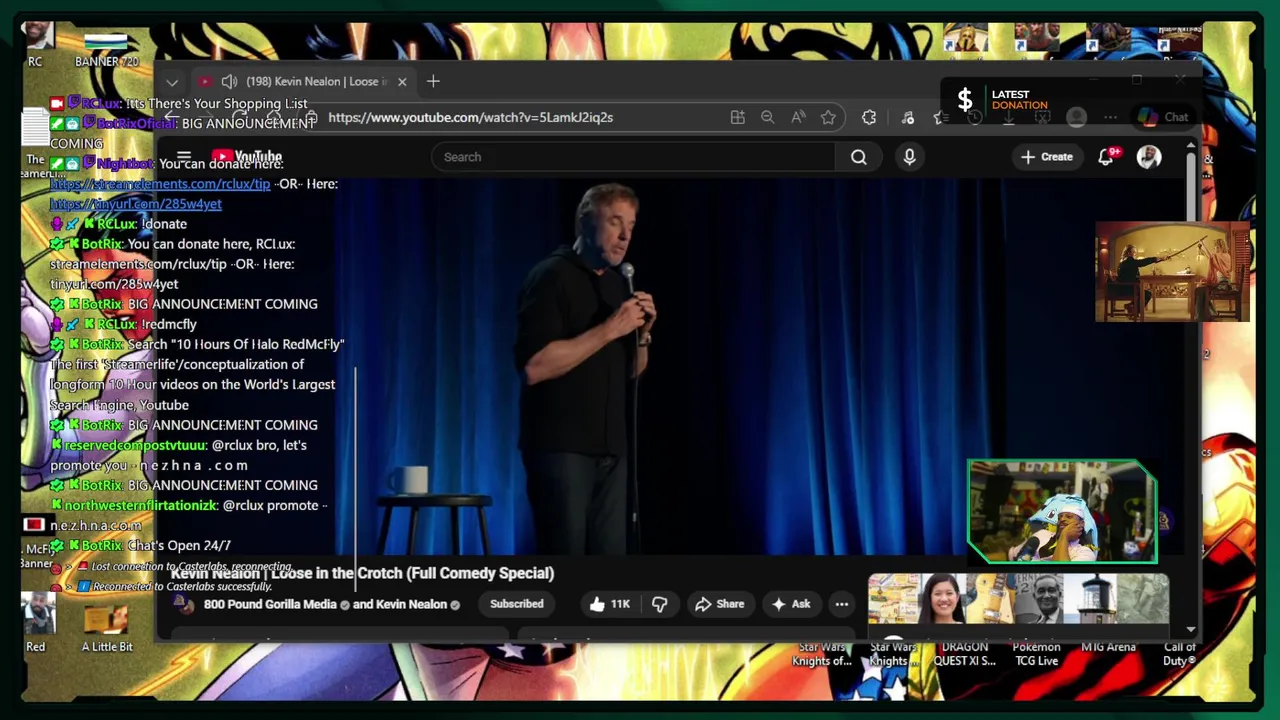Screen dimensions: 1280x720
Task: Open the Favorites list icon
Action: 939,117
